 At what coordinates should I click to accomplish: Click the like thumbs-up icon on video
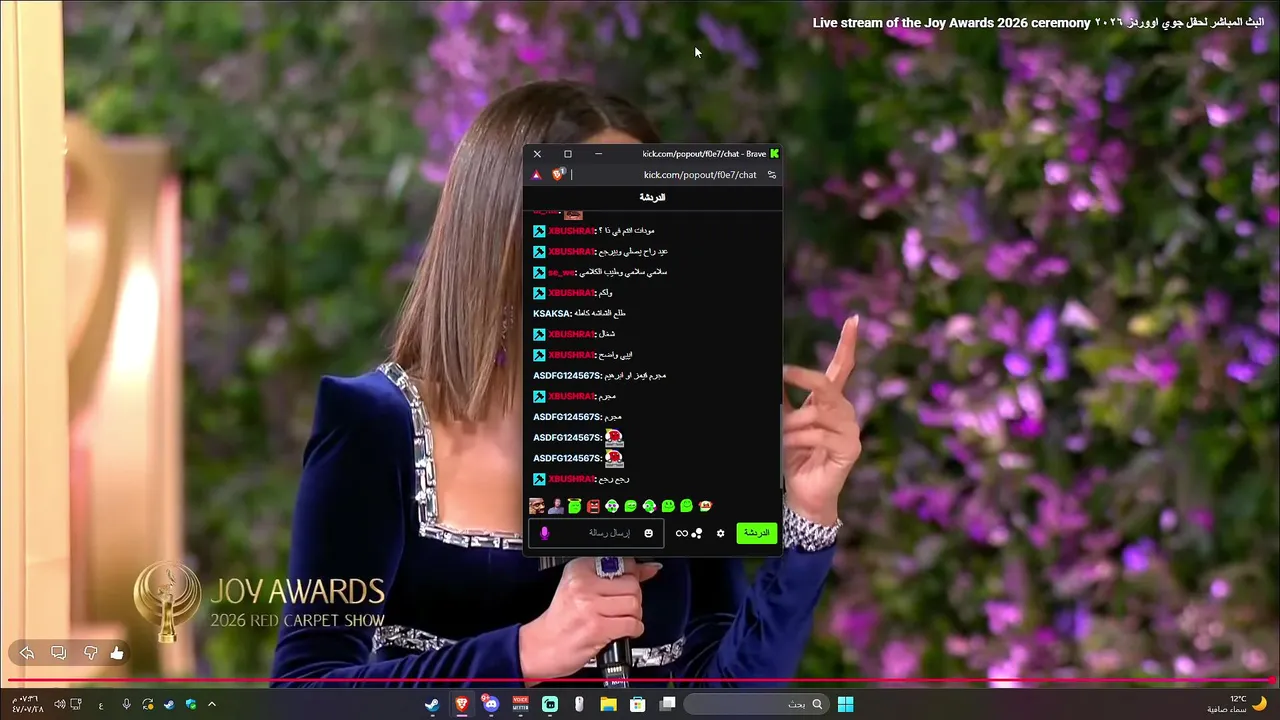point(117,653)
